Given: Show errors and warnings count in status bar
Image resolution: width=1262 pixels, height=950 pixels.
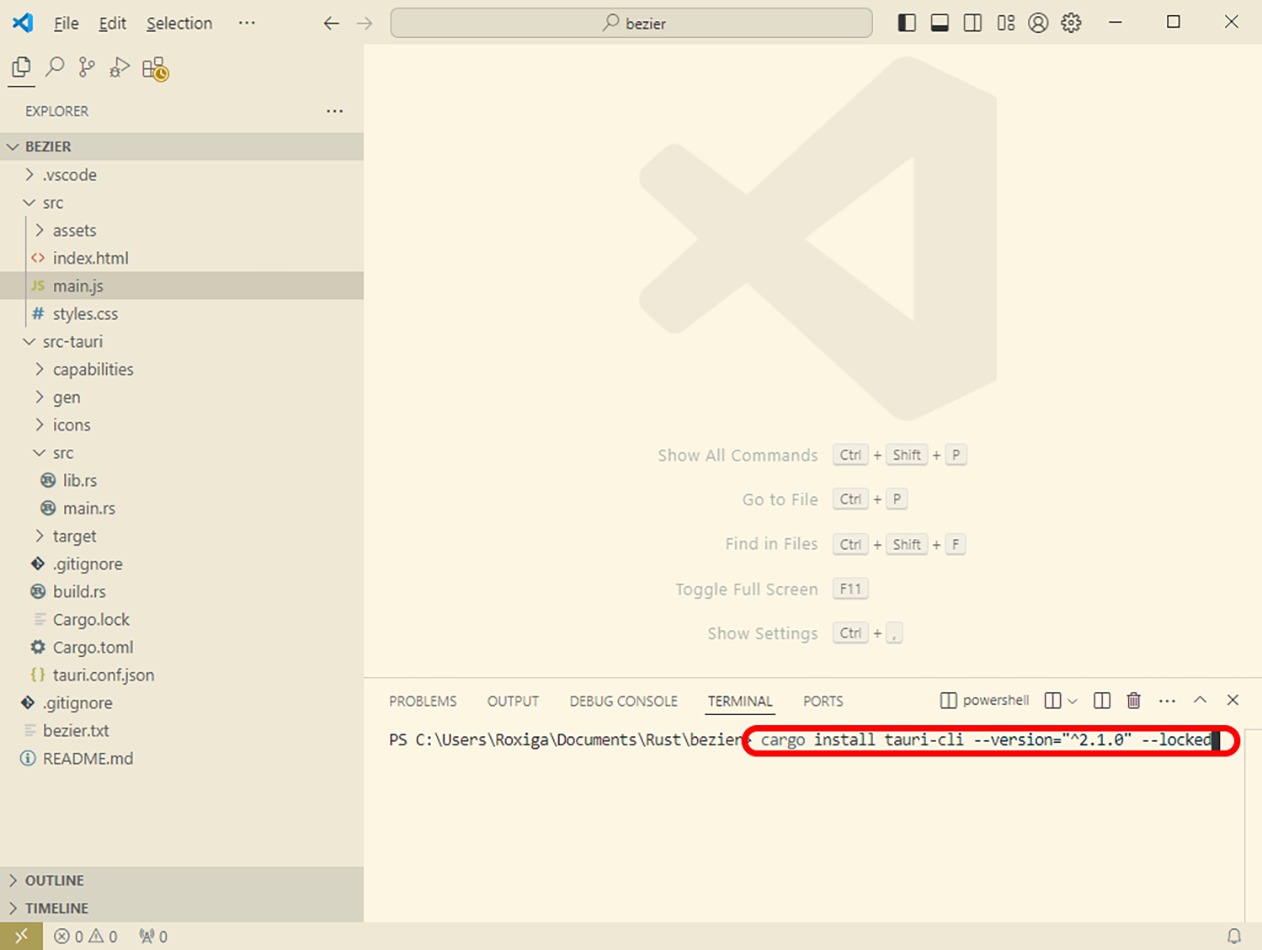Looking at the screenshot, I should 86,937.
